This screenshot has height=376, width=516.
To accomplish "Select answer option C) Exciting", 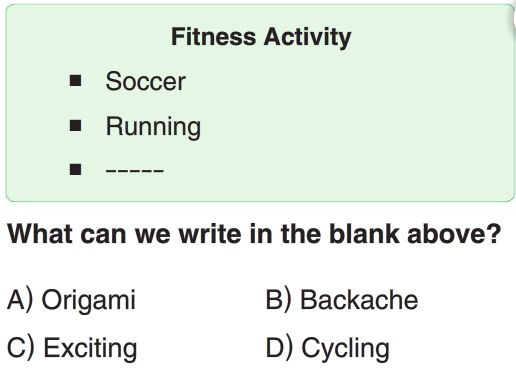I will coord(72,349).
